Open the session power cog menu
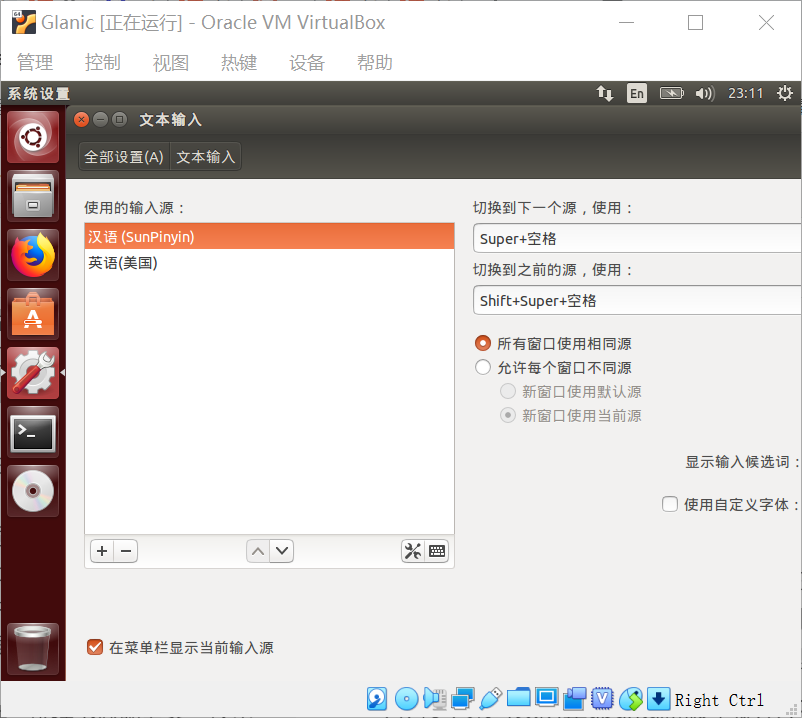Viewport: 802px width, 718px height. click(785, 94)
